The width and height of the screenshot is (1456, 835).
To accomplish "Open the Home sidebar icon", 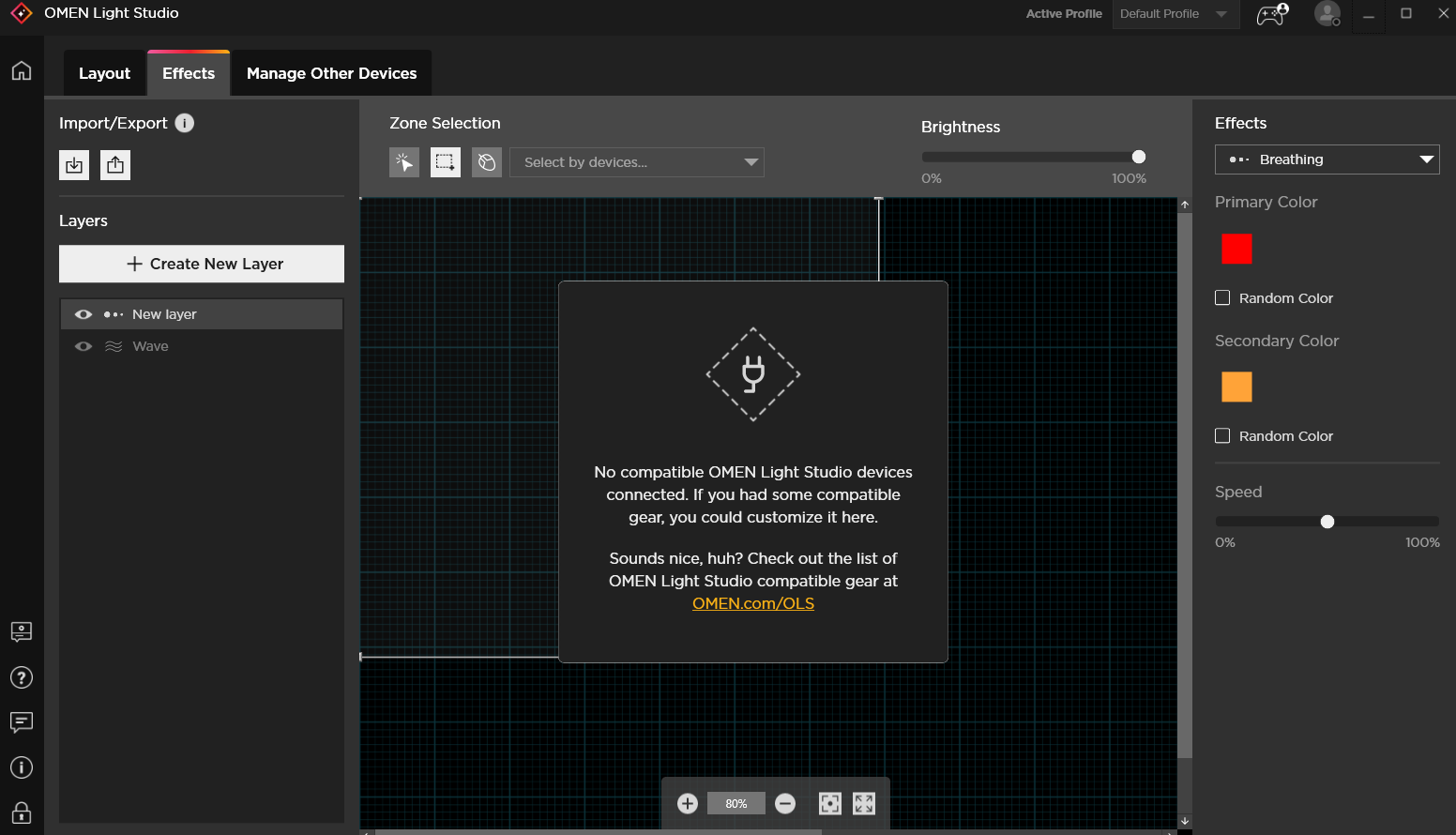I will pos(22,71).
